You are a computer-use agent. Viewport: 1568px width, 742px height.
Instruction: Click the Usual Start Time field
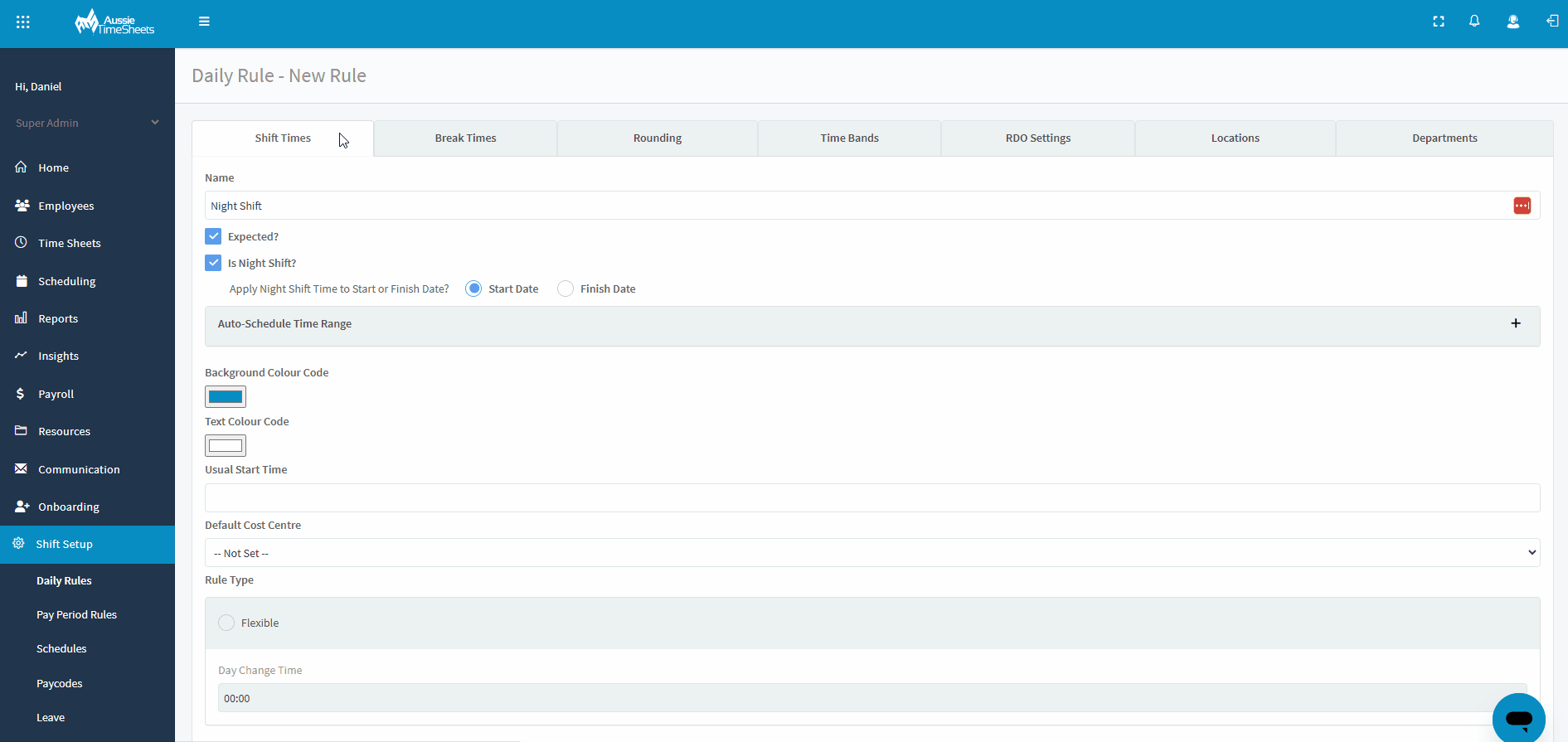pyautogui.click(x=872, y=497)
